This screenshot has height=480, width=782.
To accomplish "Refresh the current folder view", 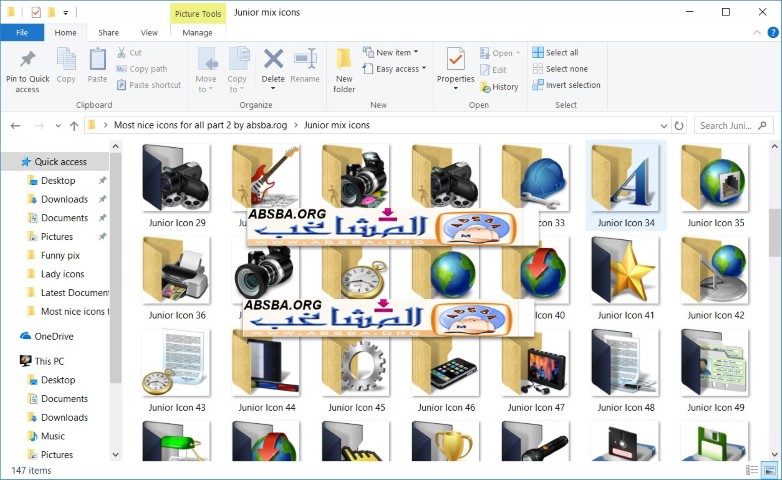I will click(x=679, y=126).
